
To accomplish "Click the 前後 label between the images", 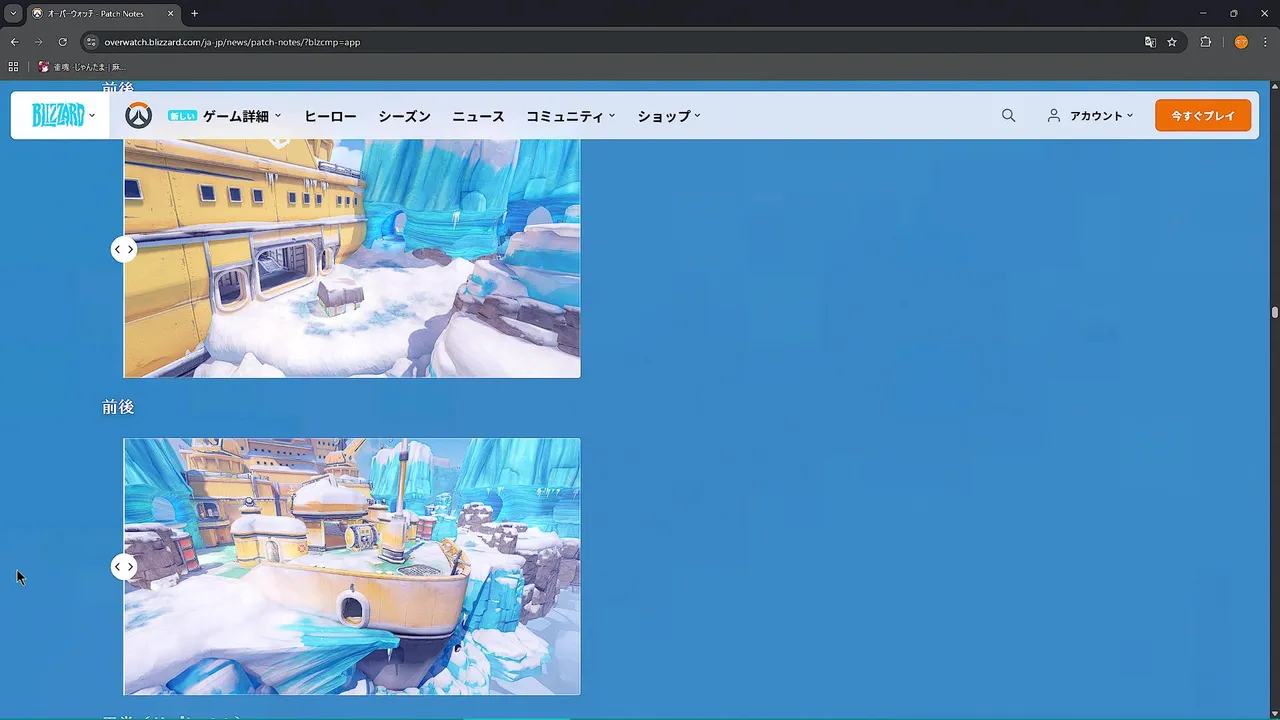I will 118,407.
